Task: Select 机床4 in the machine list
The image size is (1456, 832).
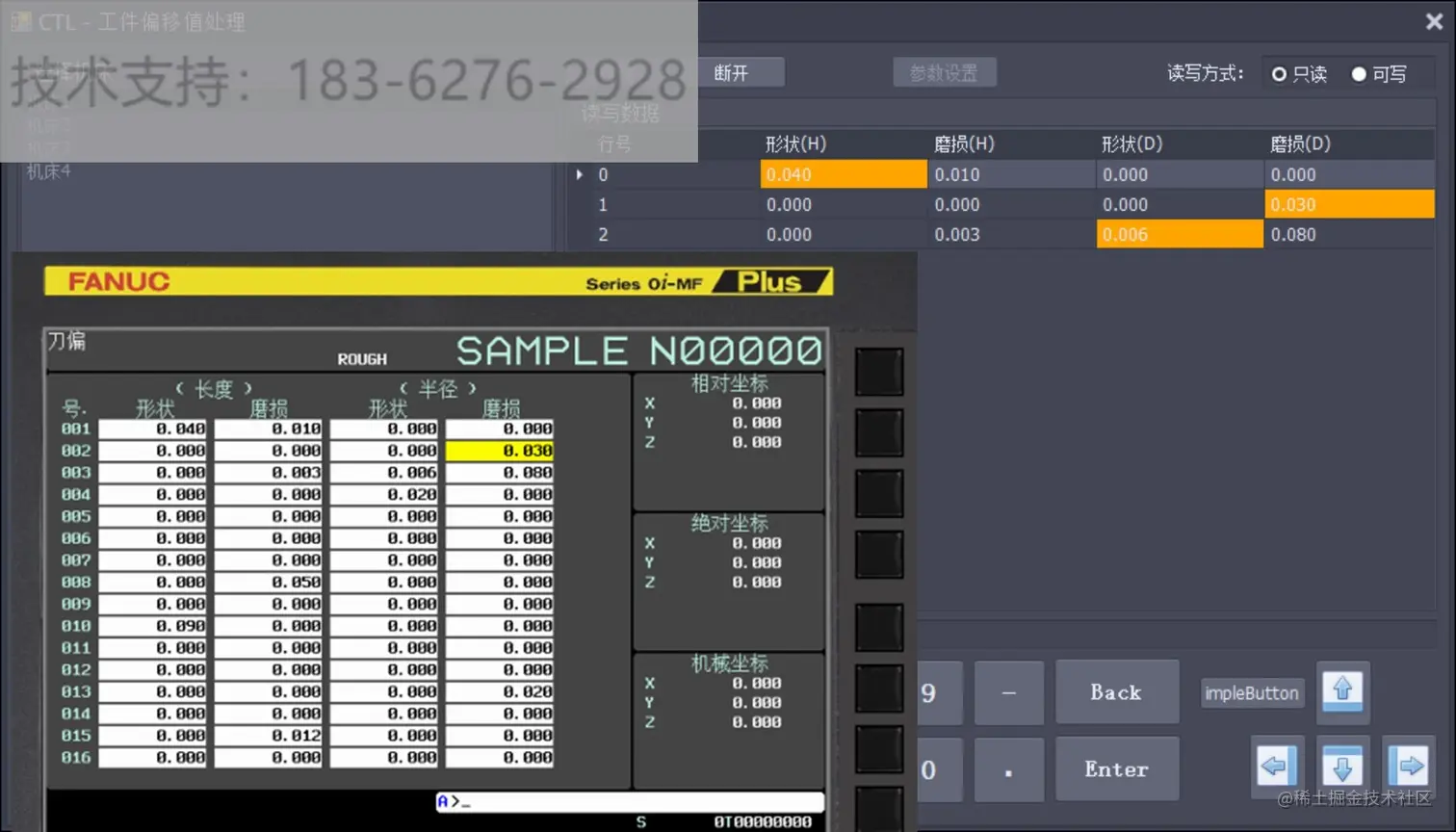Action: pos(48,171)
